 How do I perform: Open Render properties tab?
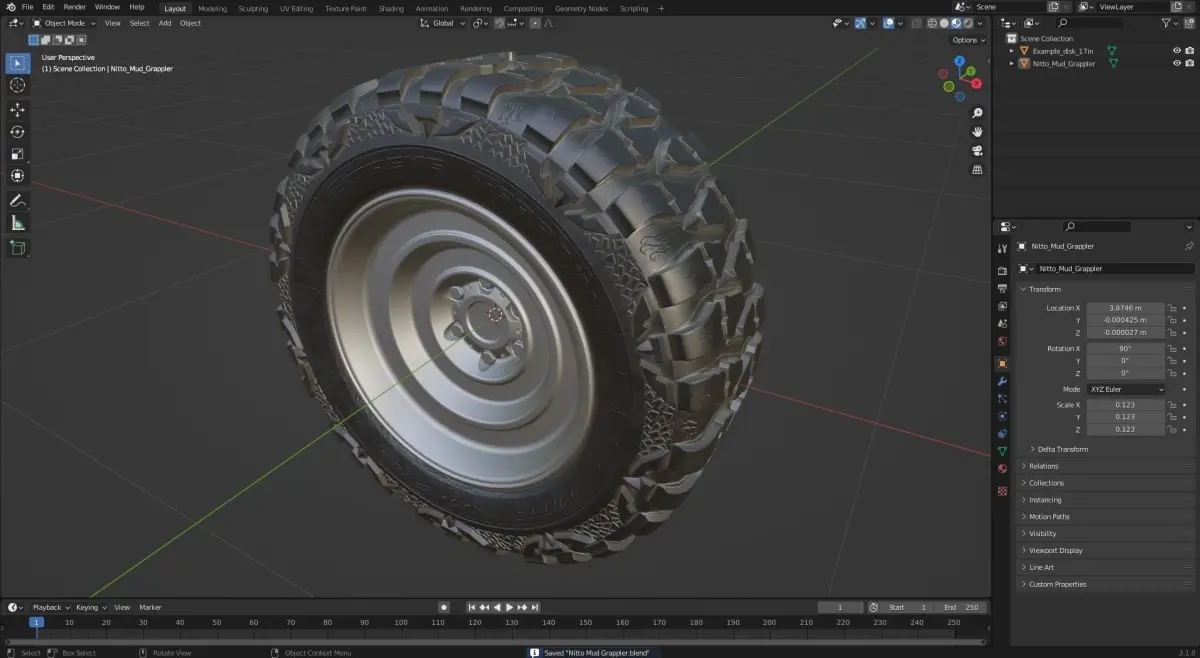[x=1002, y=271]
